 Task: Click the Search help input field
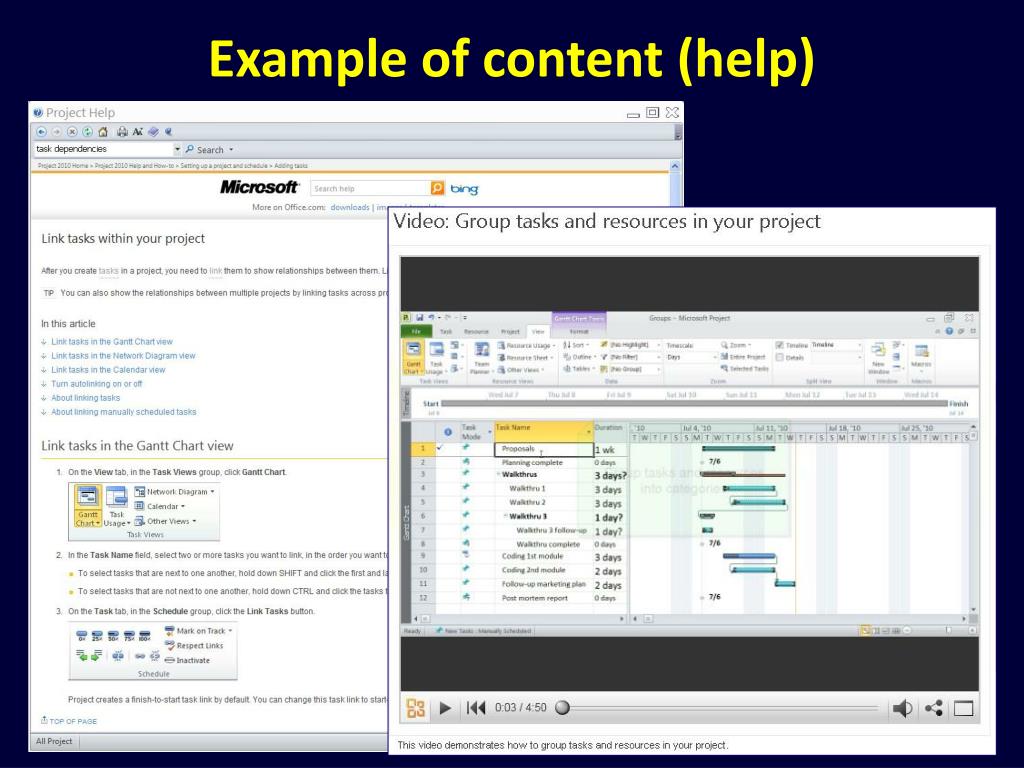pyautogui.click(x=370, y=188)
